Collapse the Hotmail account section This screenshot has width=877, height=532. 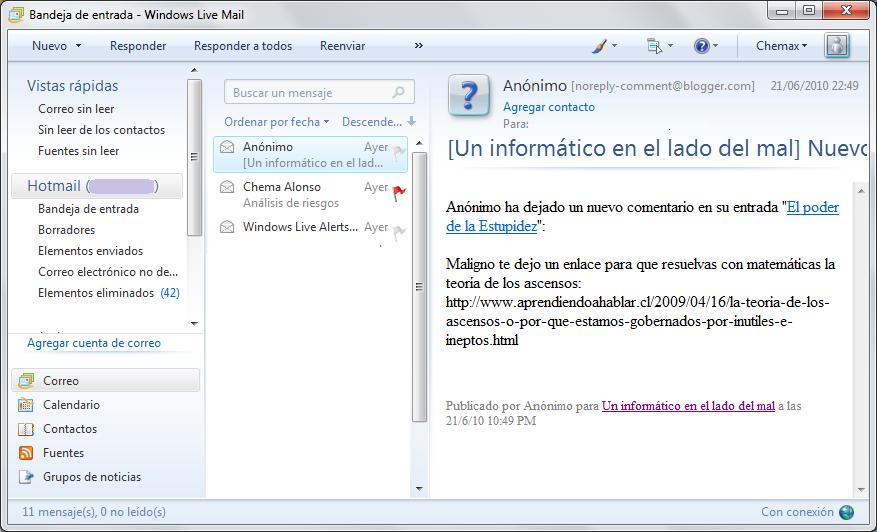click(x=96, y=186)
